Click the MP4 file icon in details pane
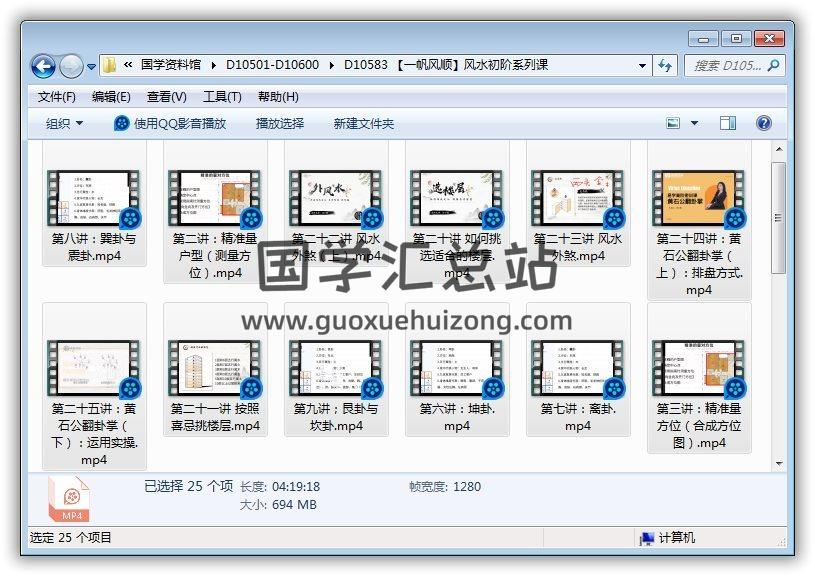Screen dimensions: 815x576 (x=69, y=497)
